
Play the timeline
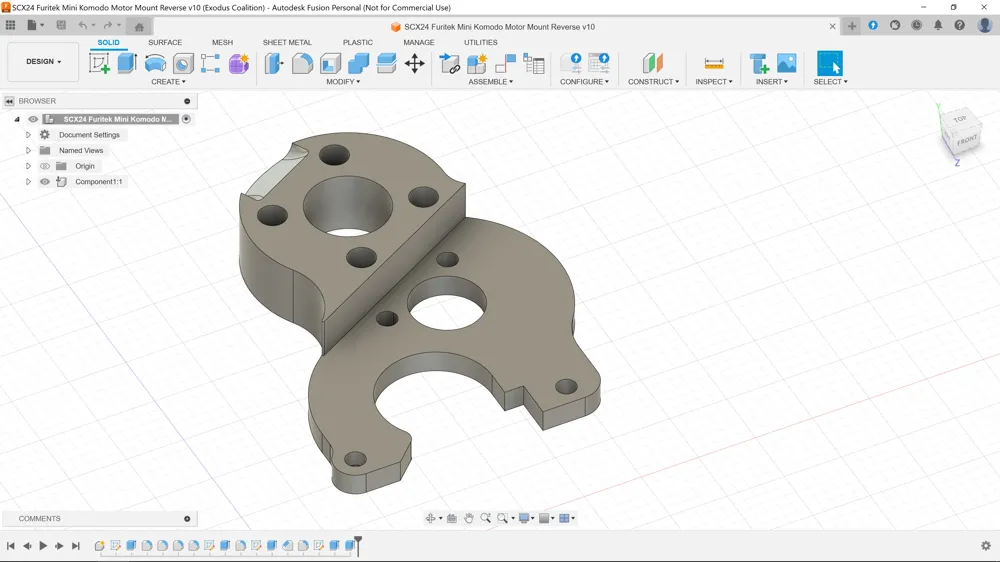pos(43,545)
